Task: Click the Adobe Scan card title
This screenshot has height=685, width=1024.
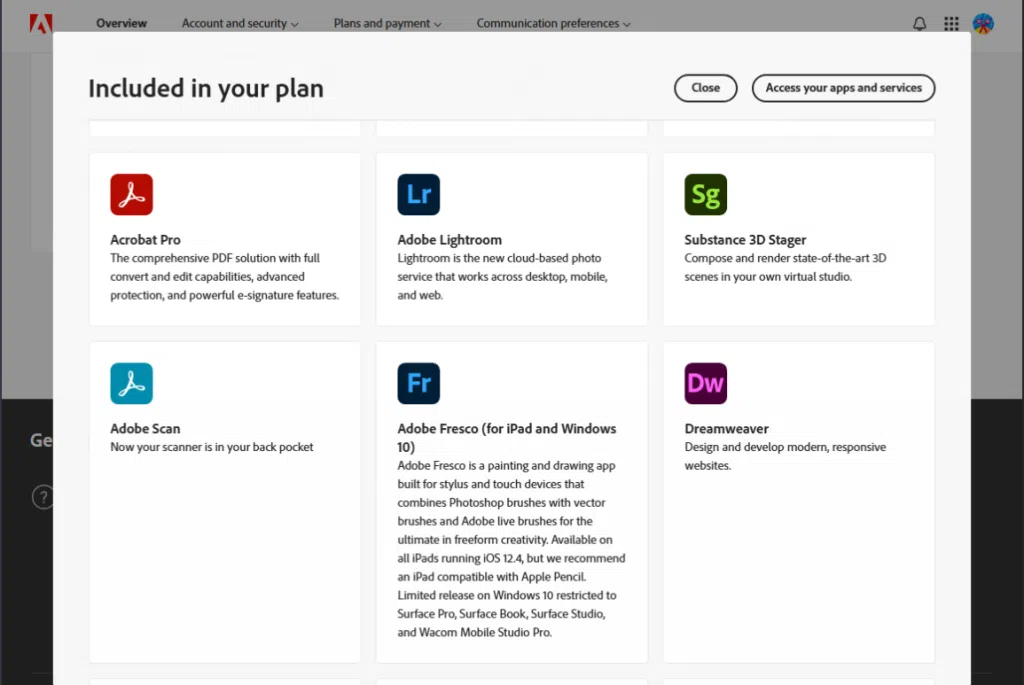Action: coord(145,429)
